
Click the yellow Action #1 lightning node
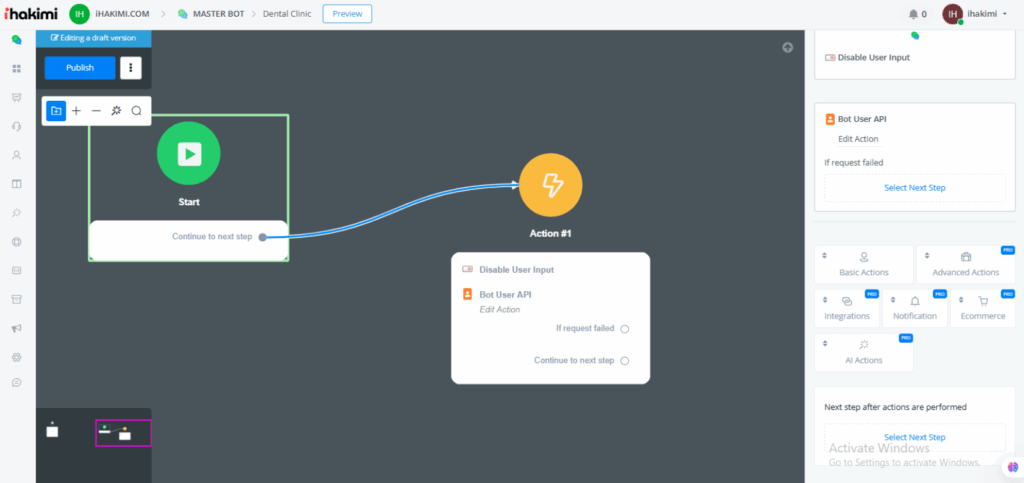pyautogui.click(x=550, y=185)
